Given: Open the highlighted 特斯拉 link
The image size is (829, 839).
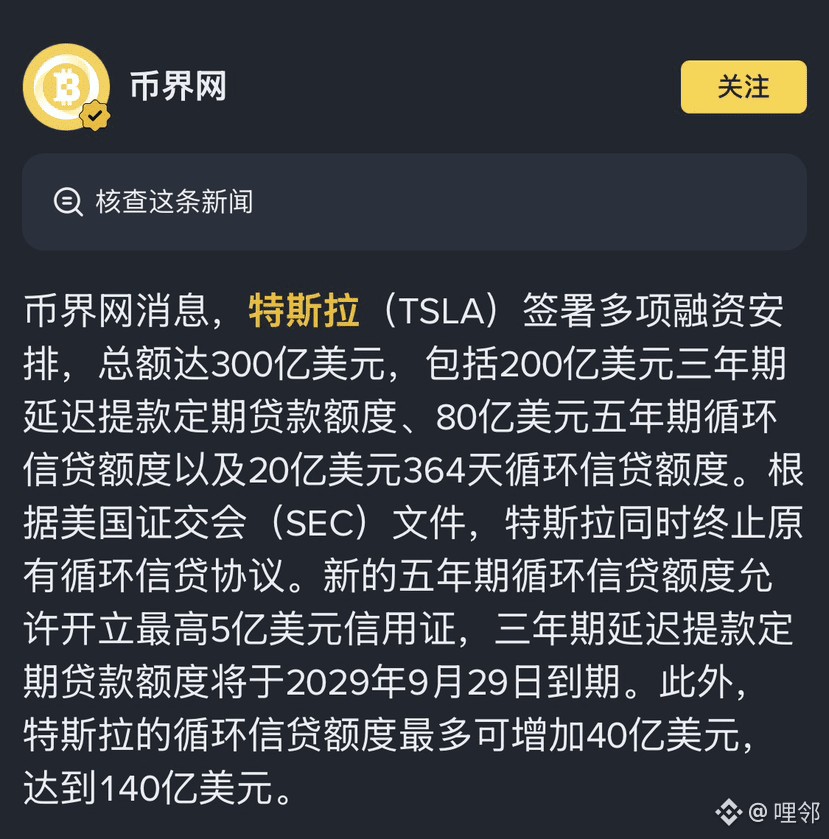Looking at the screenshot, I should 303,310.
